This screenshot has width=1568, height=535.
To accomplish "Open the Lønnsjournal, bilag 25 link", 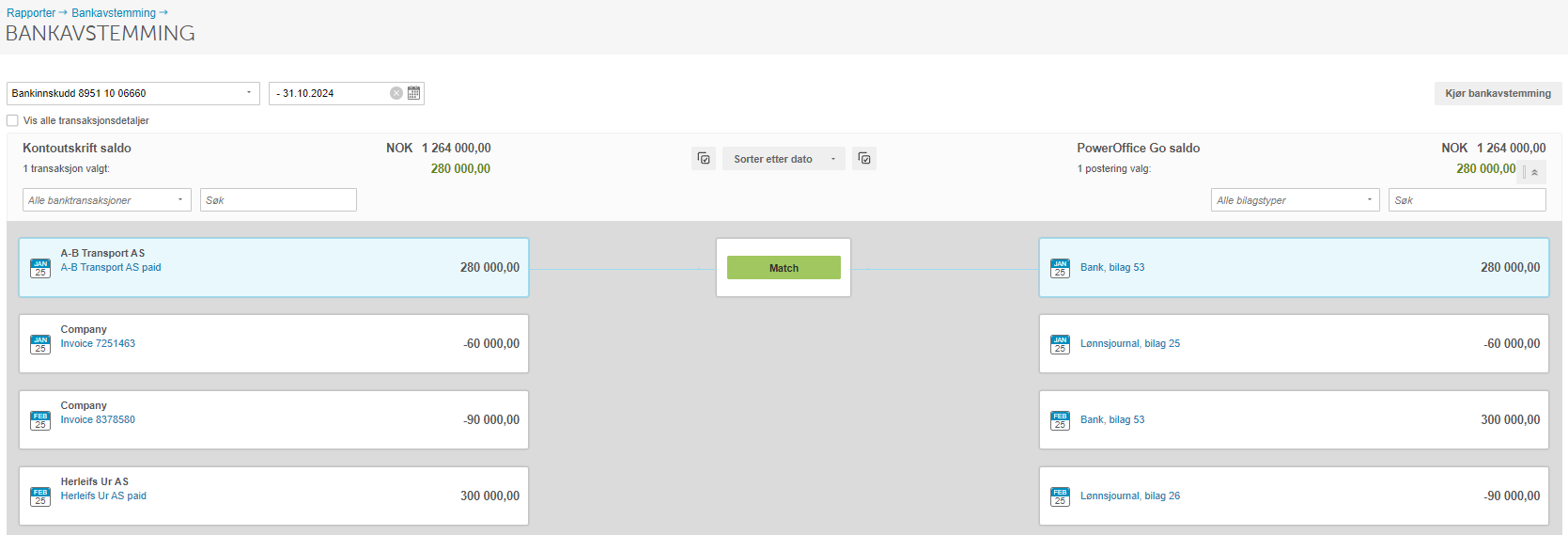I will [1130, 343].
